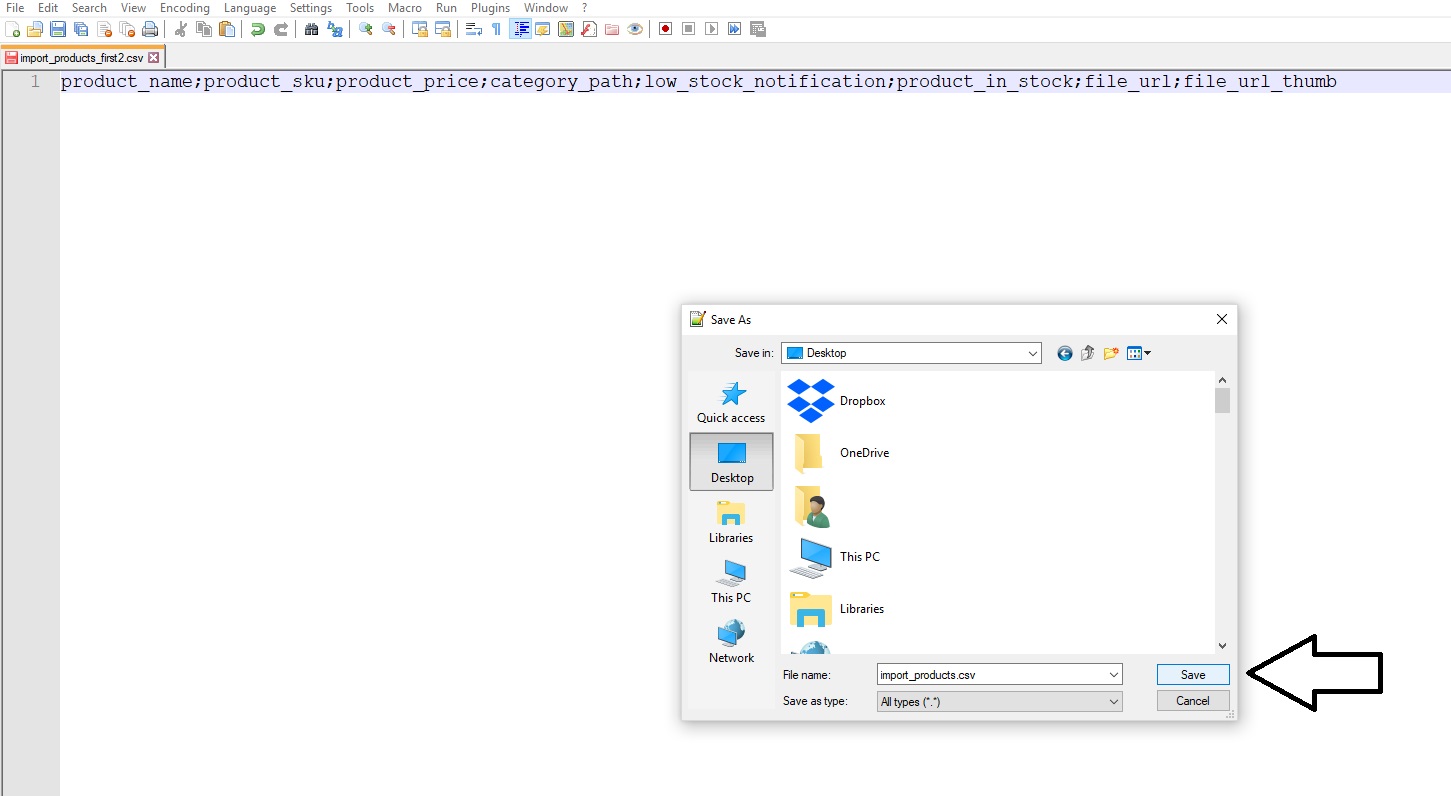This screenshot has height=796, width=1451.
Task: Click the Redo toolbar icon
Action: [281, 29]
